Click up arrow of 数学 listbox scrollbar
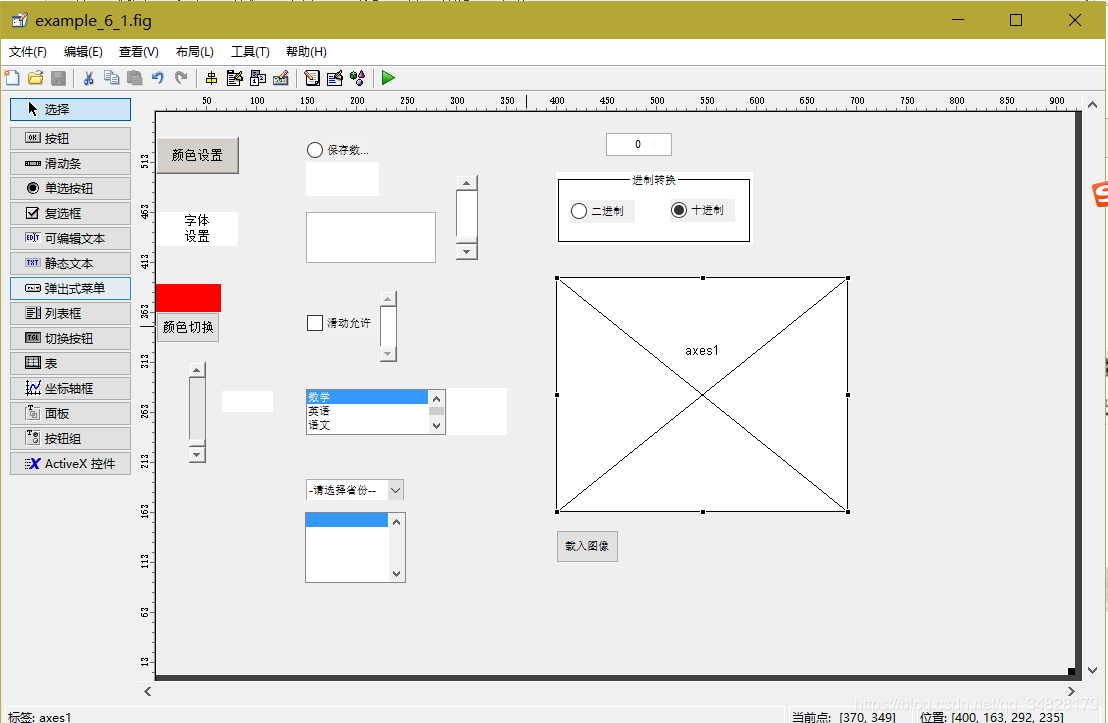 (437, 399)
